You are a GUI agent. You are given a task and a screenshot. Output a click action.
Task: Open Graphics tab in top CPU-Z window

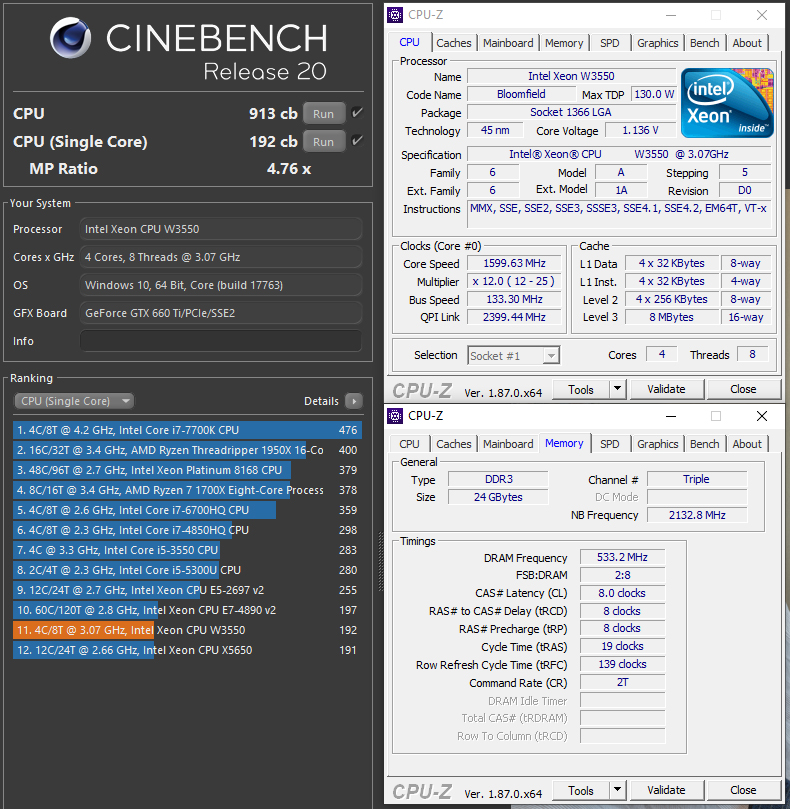pyautogui.click(x=657, y=43)
